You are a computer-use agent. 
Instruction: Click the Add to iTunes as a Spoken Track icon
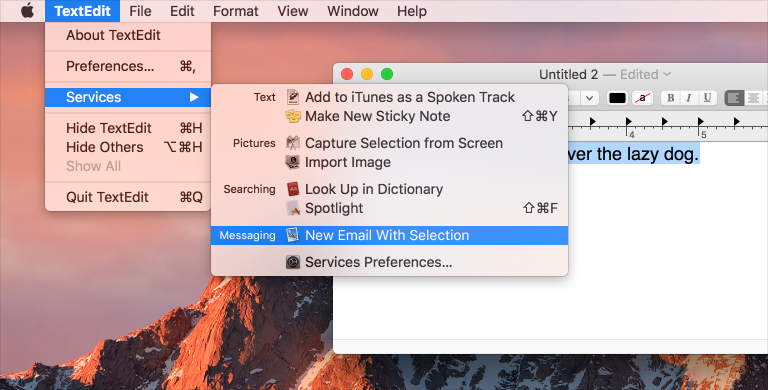(293, 97)
